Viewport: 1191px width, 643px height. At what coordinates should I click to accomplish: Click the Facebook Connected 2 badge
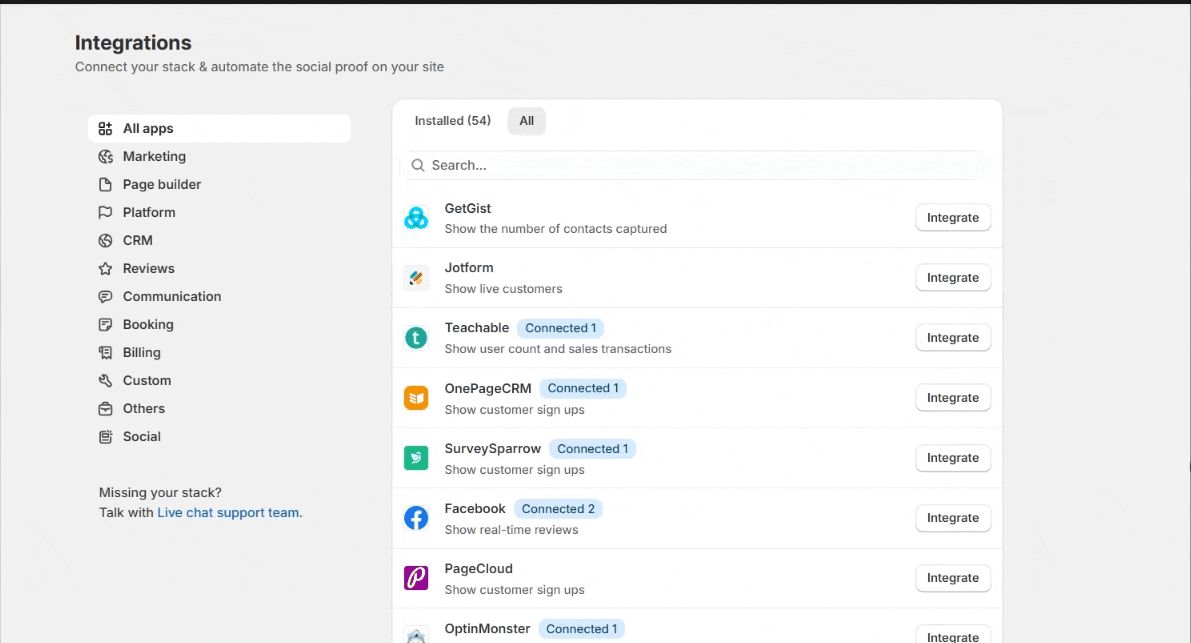click(x=558, y=509)
